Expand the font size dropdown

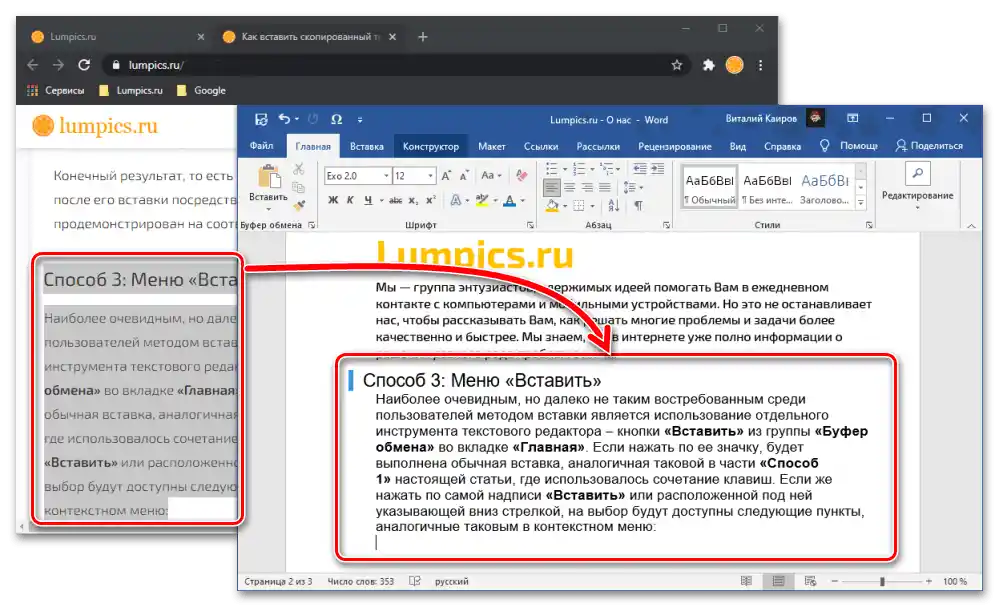[430, 176]
